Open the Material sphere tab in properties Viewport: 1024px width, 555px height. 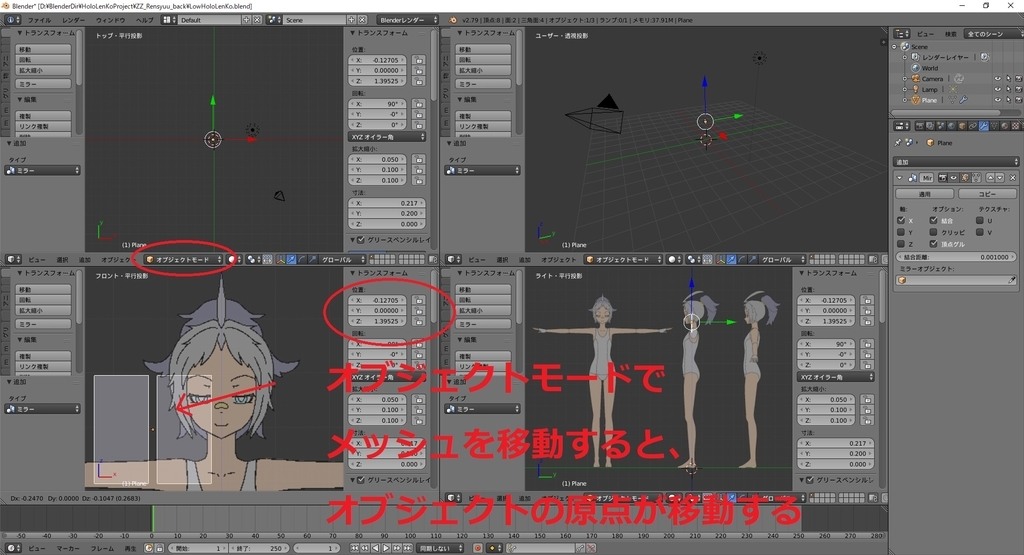(1004, 125)
